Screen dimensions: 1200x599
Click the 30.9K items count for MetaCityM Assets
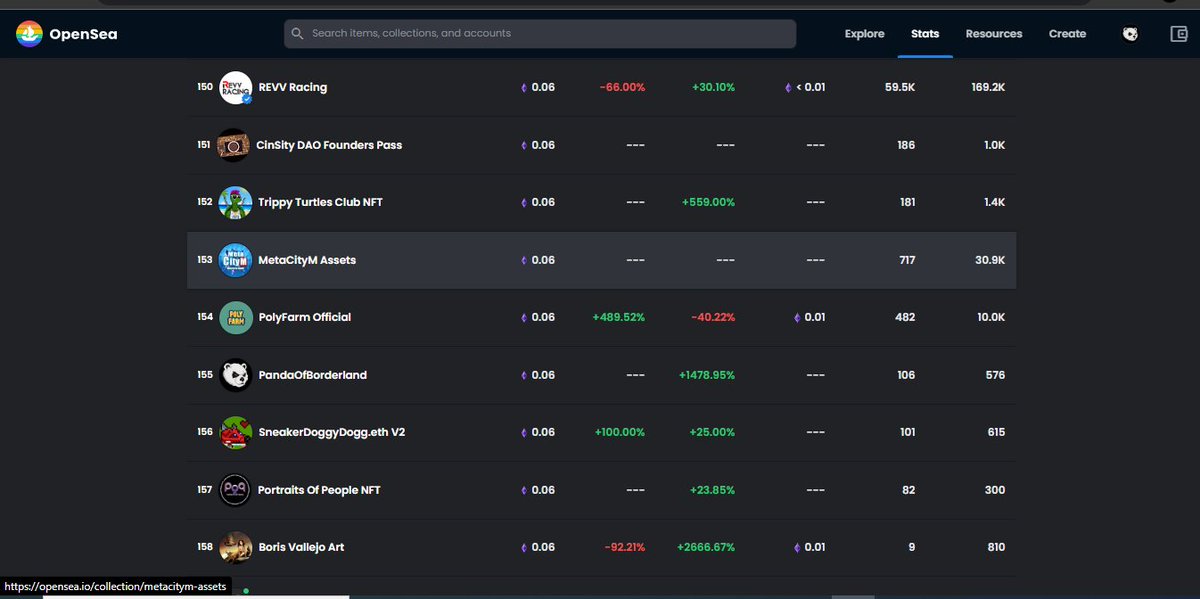pos(990,260)
